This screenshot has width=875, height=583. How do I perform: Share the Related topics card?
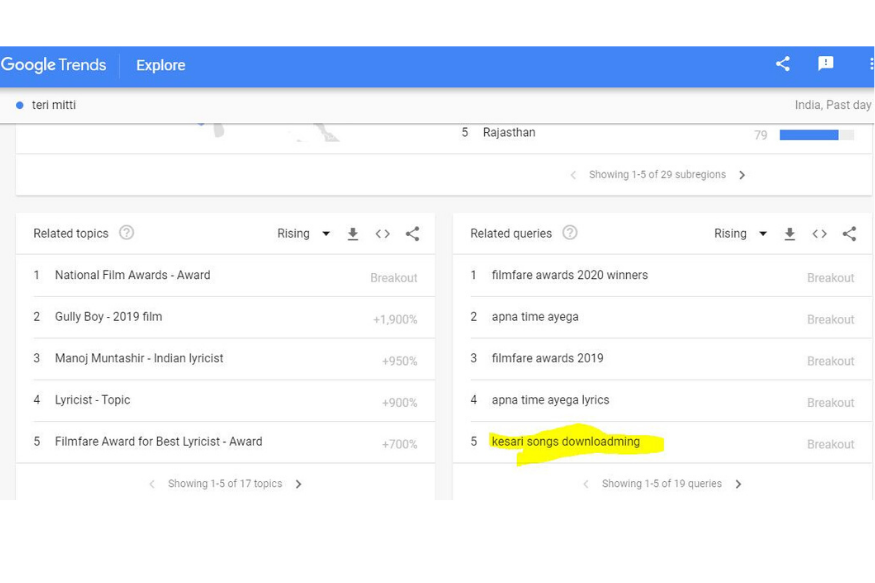tap(412, 234)
